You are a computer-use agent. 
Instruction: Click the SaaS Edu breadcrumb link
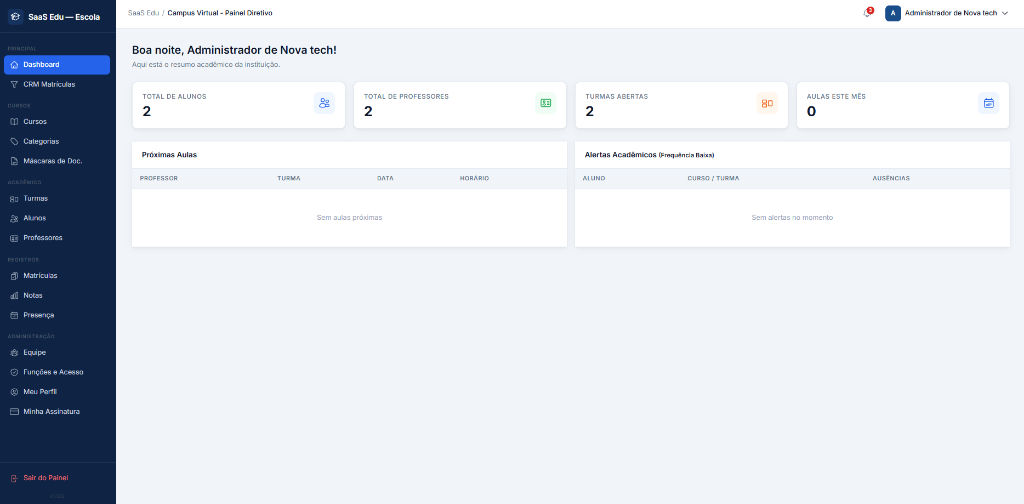click(143, 13)
